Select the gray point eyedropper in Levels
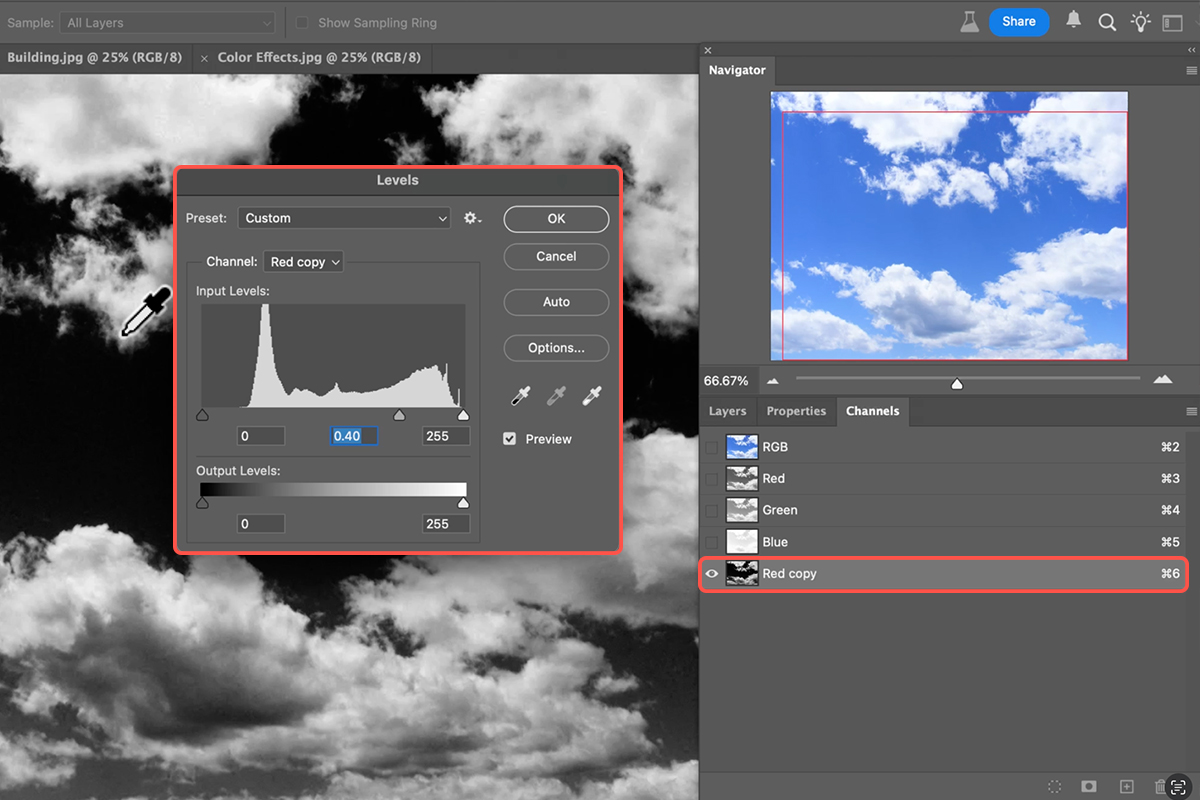This screenshot has width=1200, height=800. pos(556,396)
